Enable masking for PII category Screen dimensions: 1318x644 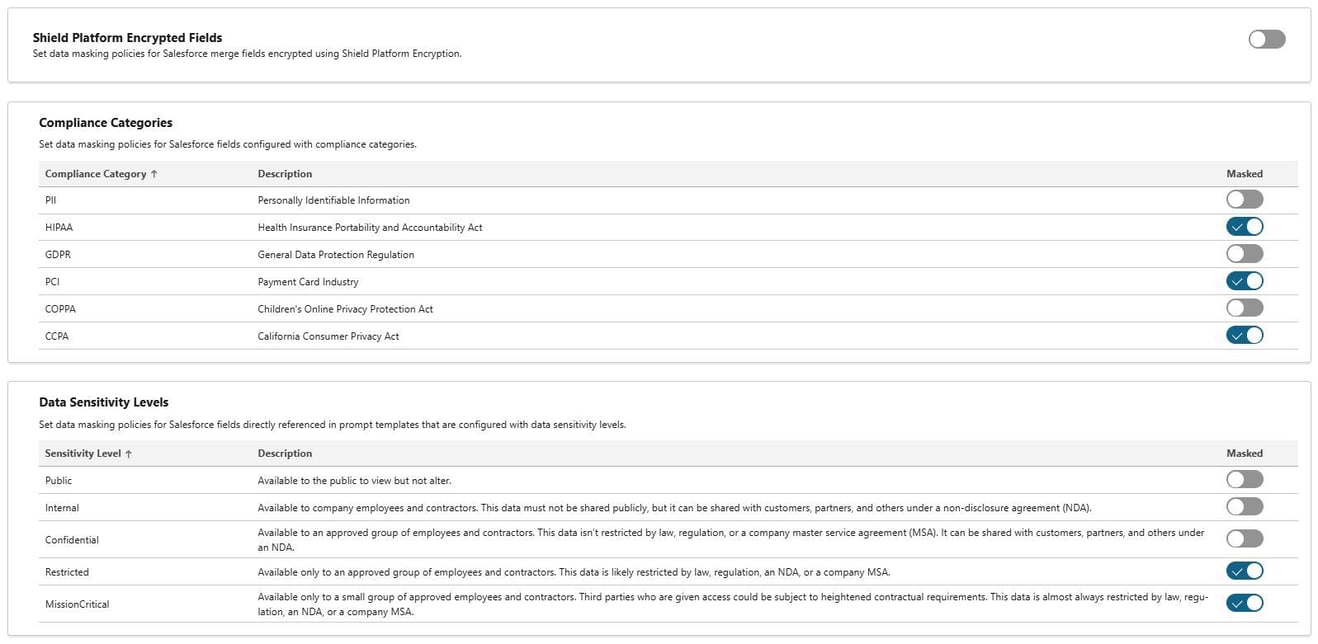1244,198
